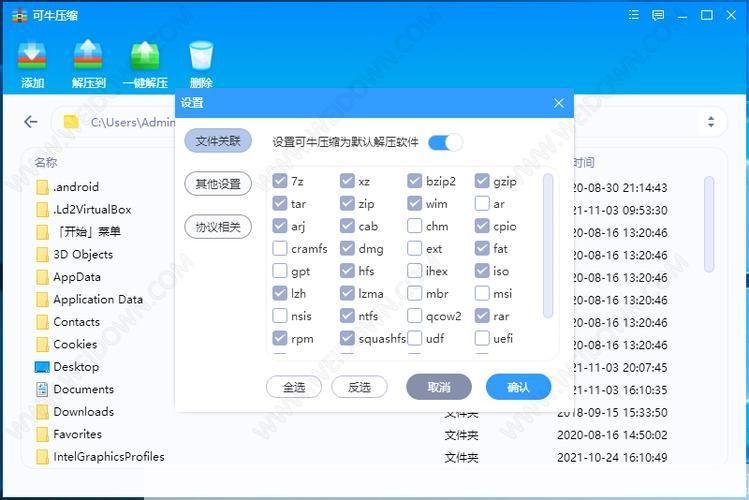Select the .android folder icon
The width and height of the screenshot is (749, 500).
click(43, 187)
